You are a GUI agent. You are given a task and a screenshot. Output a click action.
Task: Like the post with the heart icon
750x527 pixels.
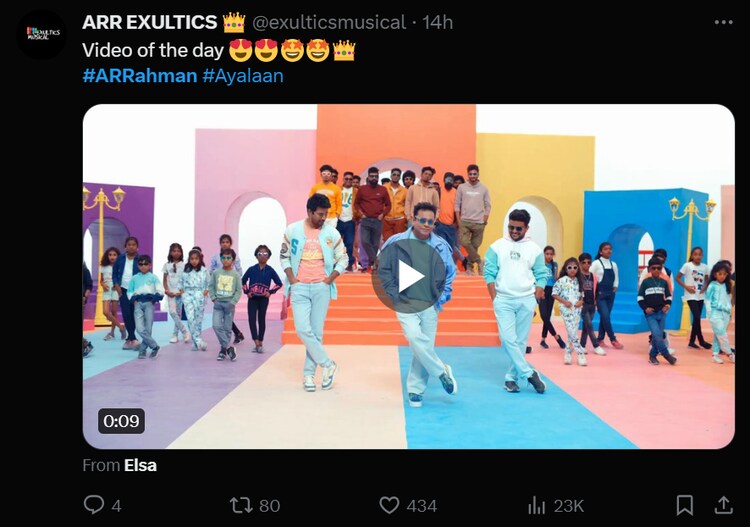(x=389, y=505)
